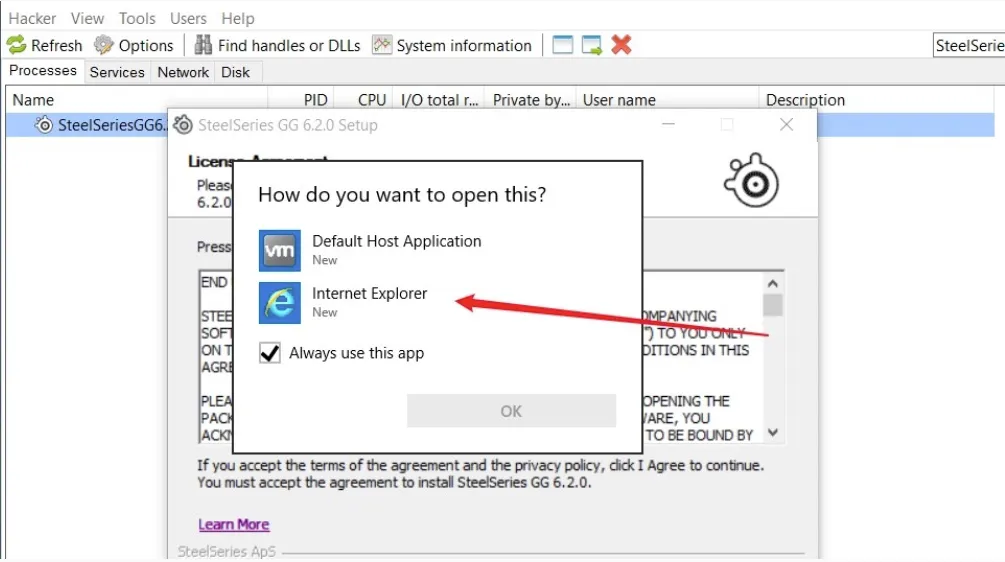Viewport: 1005px width, 562px height.
Task: Click license scrollbar up arrow
Action: tap(772, 283)
